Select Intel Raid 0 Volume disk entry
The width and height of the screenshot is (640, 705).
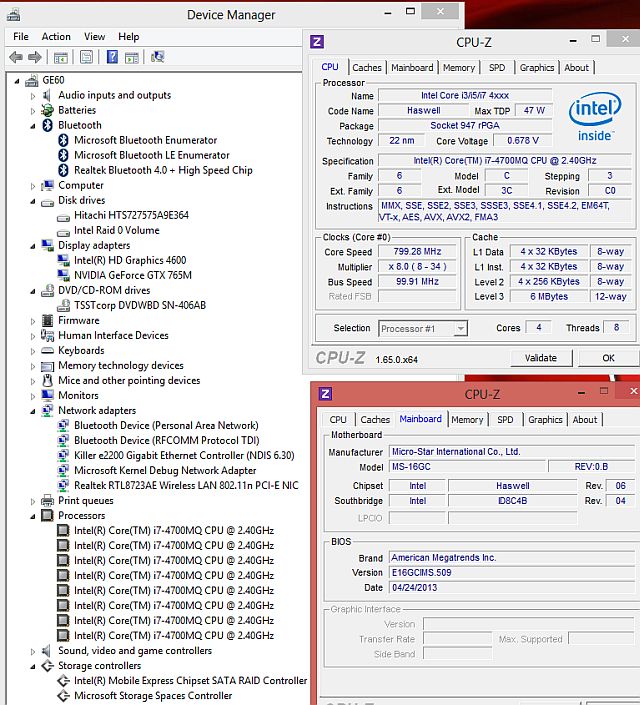[x=116, y=230]
